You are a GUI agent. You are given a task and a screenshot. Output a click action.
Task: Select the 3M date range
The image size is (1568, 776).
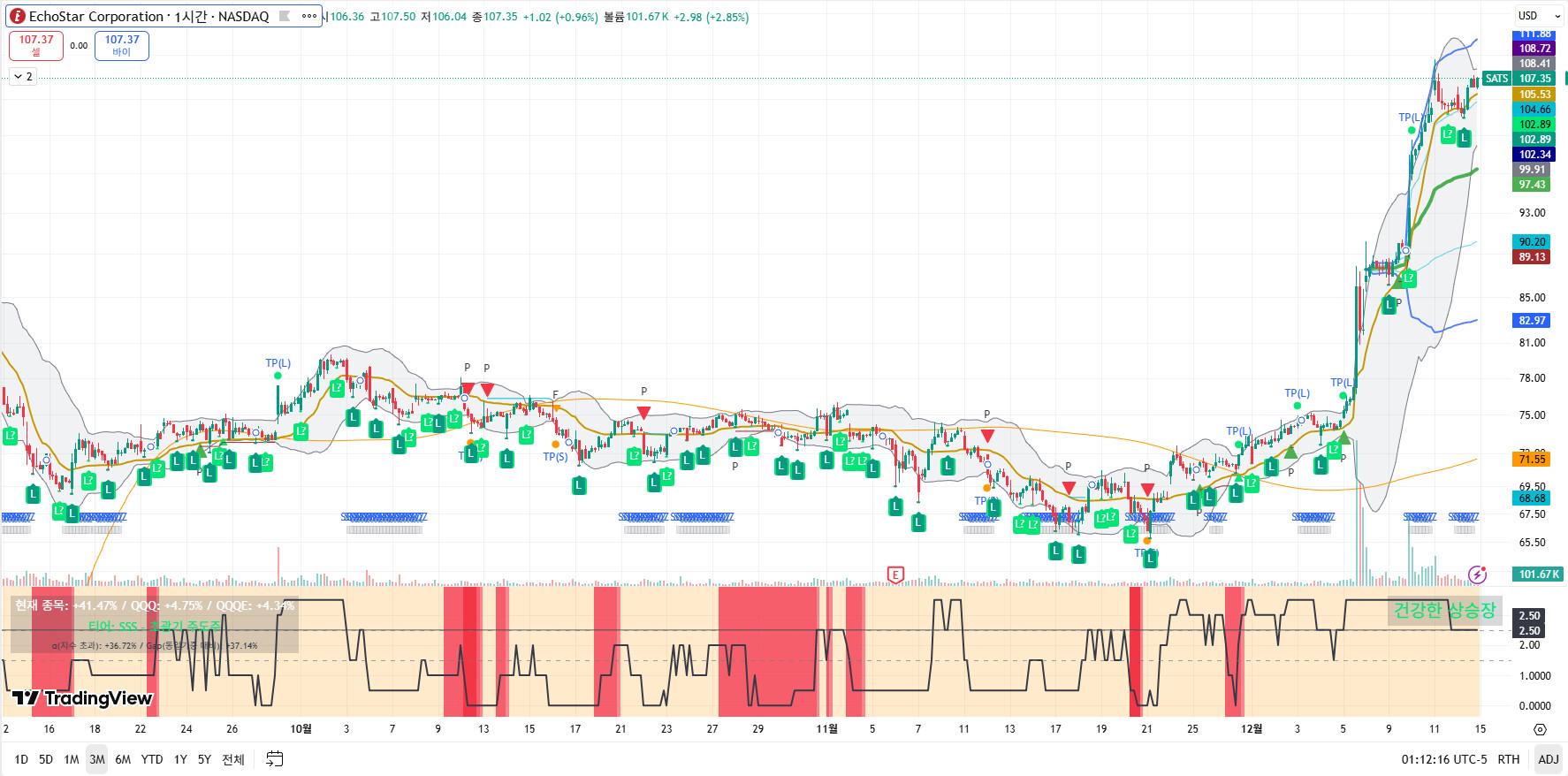[x=97, y=759]
